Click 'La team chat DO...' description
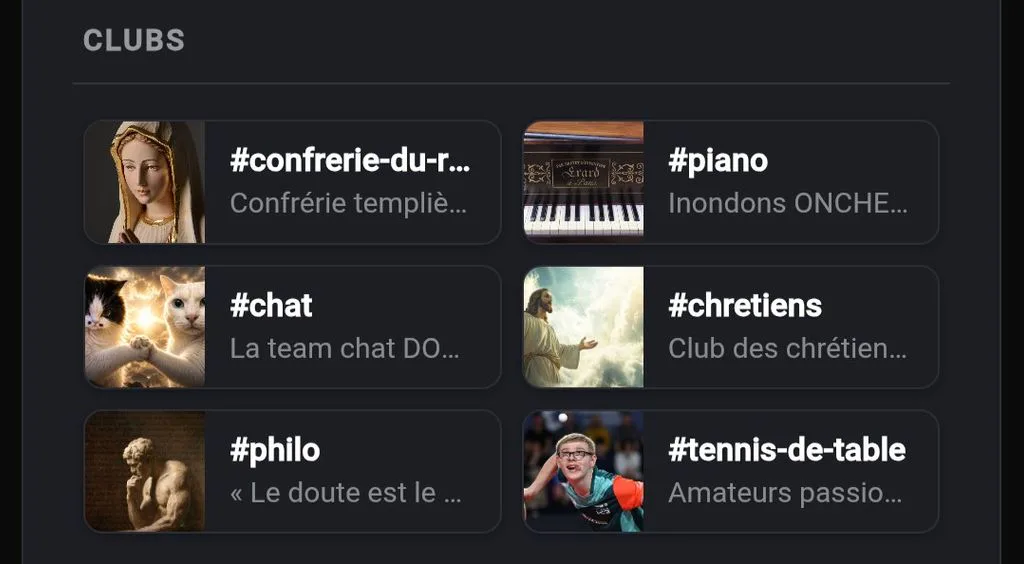 (x=345, y=349)
